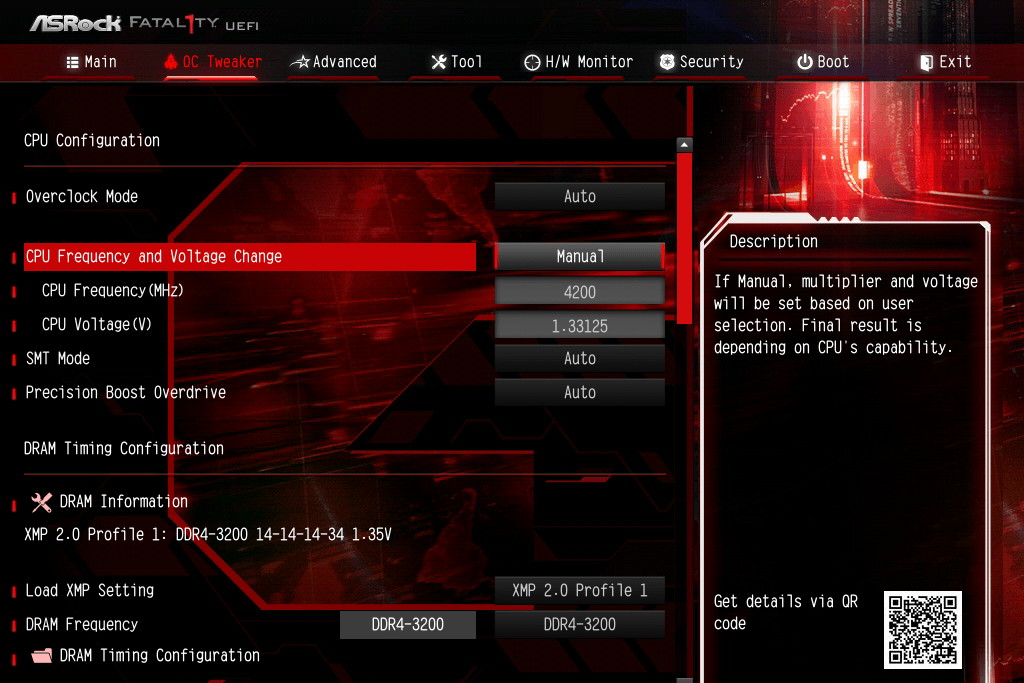
Task: Open the Boot tab
Action: (823, 62)
